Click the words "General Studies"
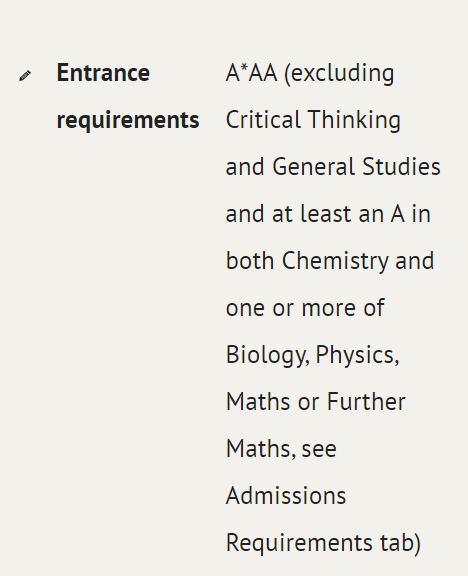This screenshot has width=468, height=576. [356, 167]
